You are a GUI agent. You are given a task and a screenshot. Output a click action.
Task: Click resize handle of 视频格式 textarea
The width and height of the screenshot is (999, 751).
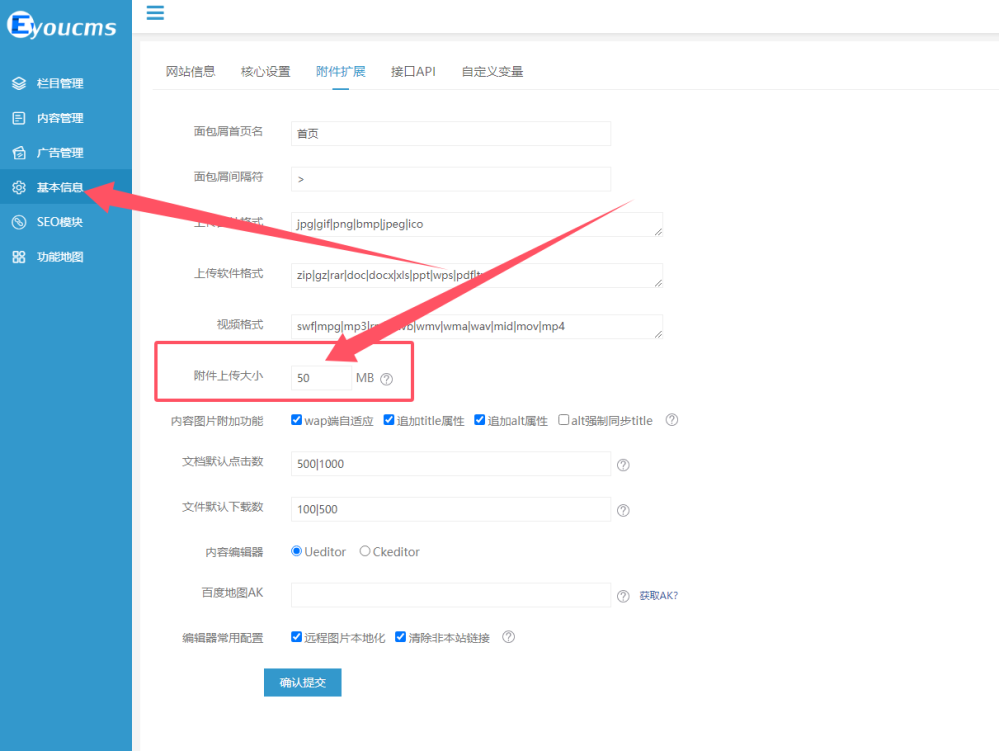[658, 334]
